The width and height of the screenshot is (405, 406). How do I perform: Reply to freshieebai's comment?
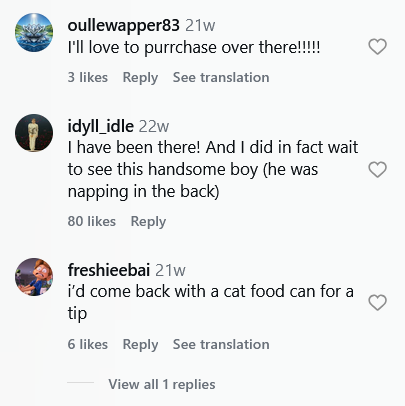pos(140,344)
